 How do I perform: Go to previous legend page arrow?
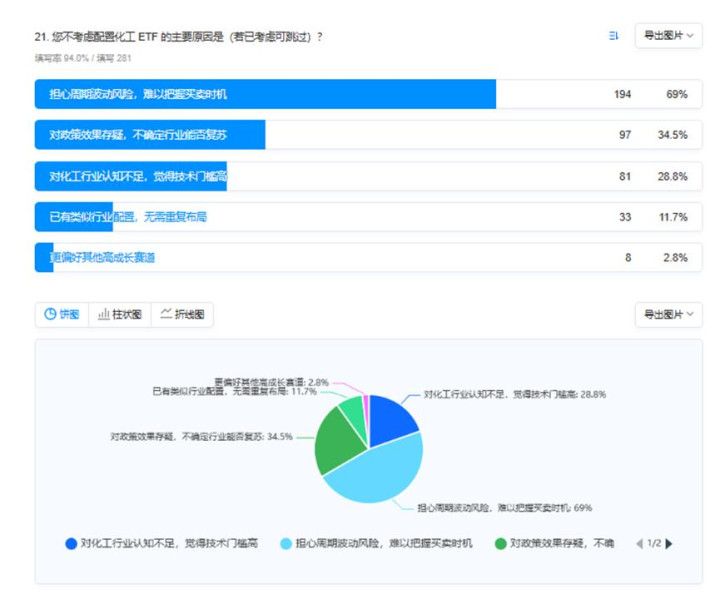click(639, 544)
